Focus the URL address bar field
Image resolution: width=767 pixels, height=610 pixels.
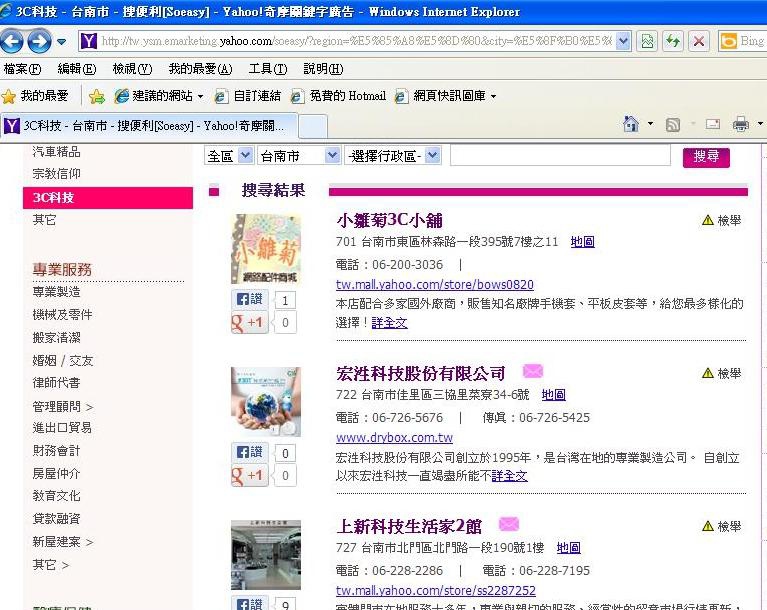[x=356, y=41]
